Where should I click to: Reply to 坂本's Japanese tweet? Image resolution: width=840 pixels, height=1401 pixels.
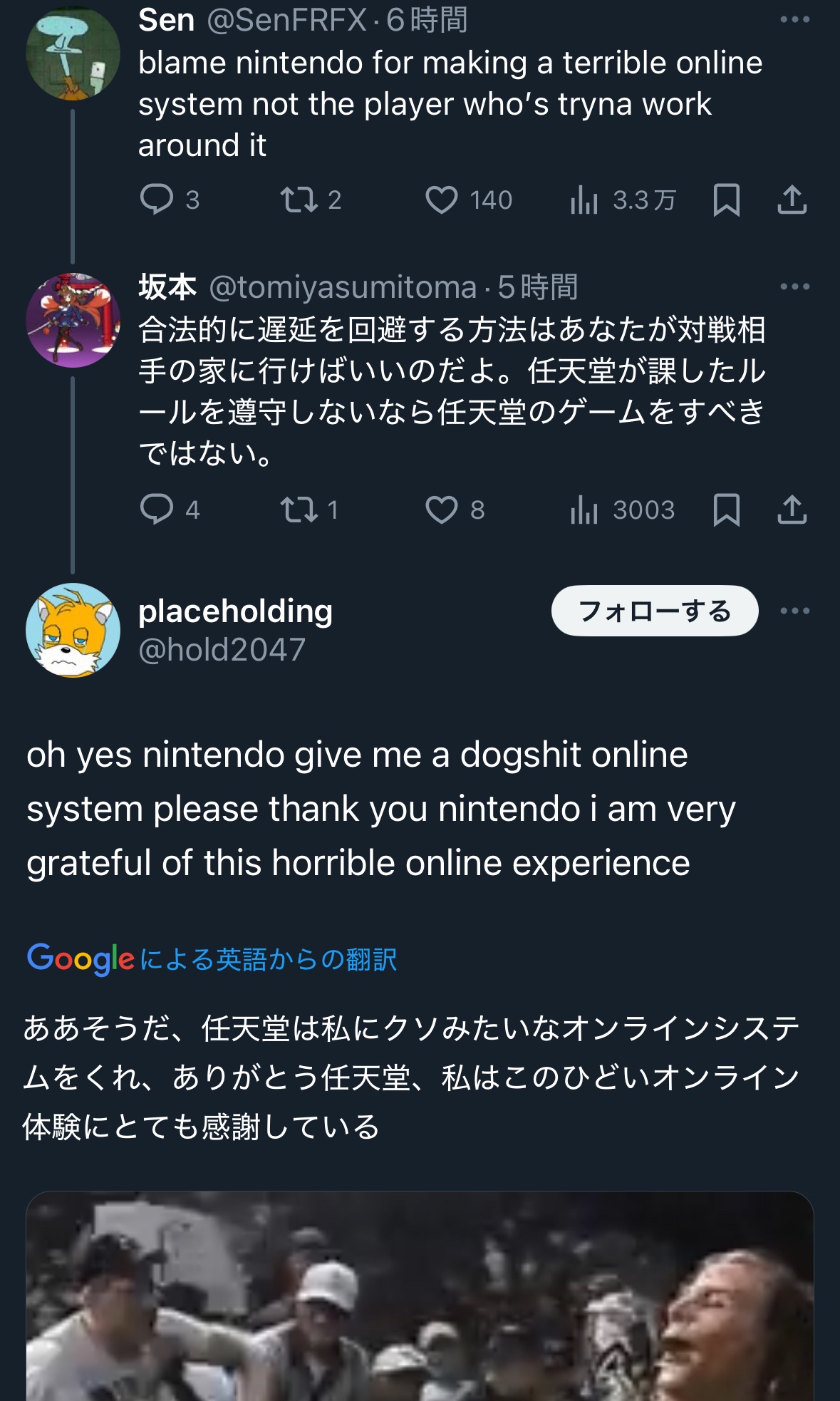click(157, 510)
